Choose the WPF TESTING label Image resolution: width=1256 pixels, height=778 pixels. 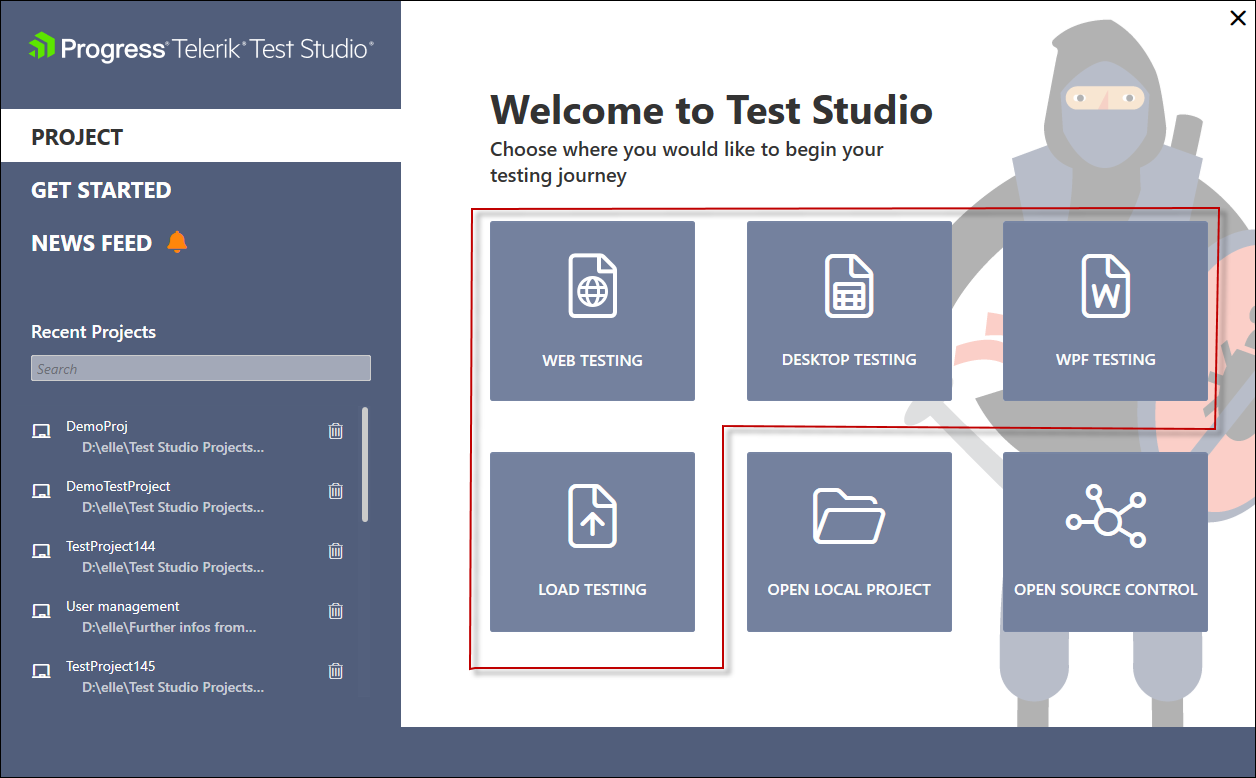click(x=1106, y=360)
